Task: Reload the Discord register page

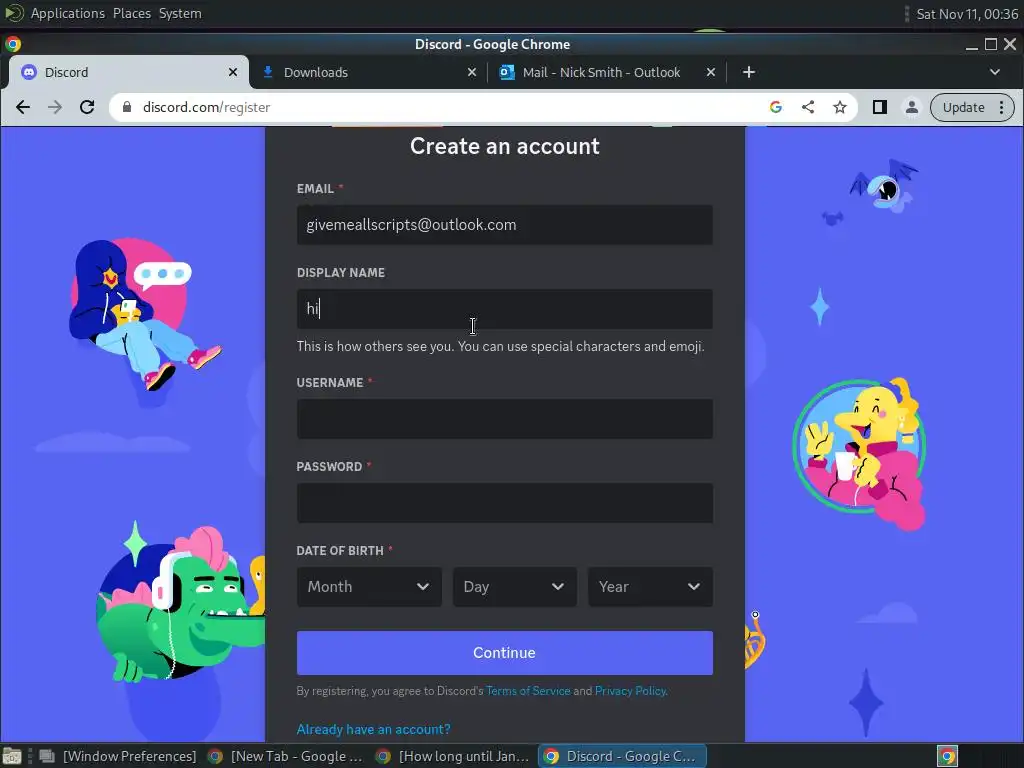Action: click(87, 107)
